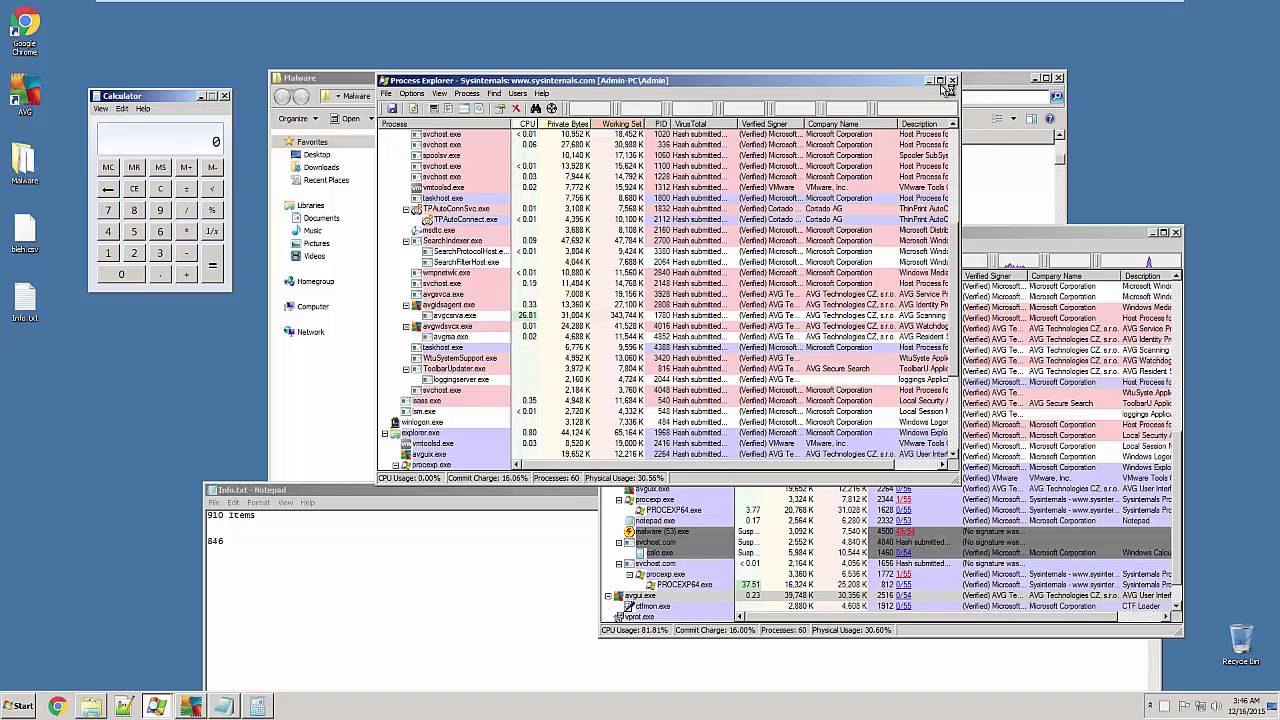
Task: Click the Refresh Now toolbar icon
Action: click(414, 108)
